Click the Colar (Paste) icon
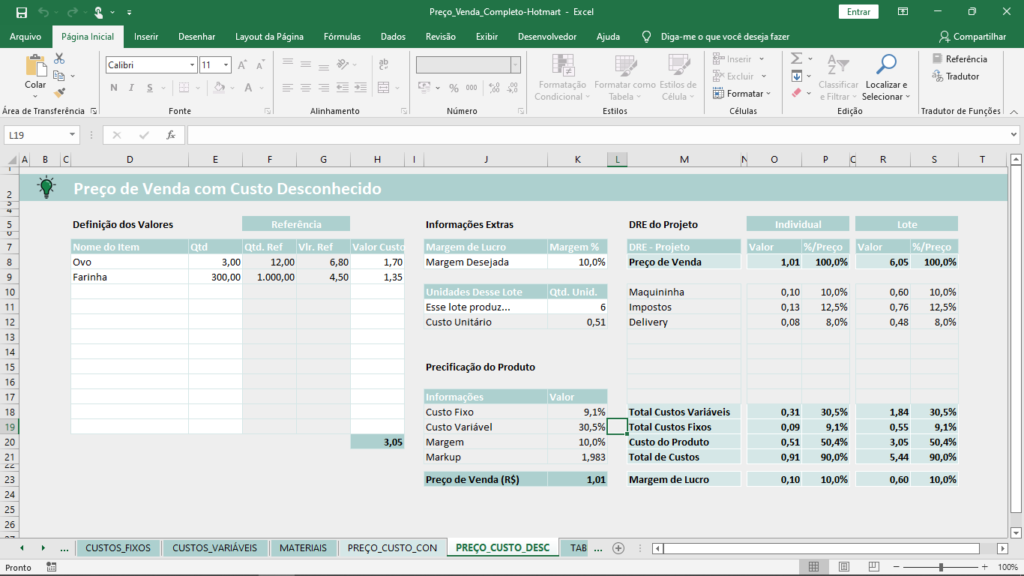The image size is (1024, 576). [34, 65]
